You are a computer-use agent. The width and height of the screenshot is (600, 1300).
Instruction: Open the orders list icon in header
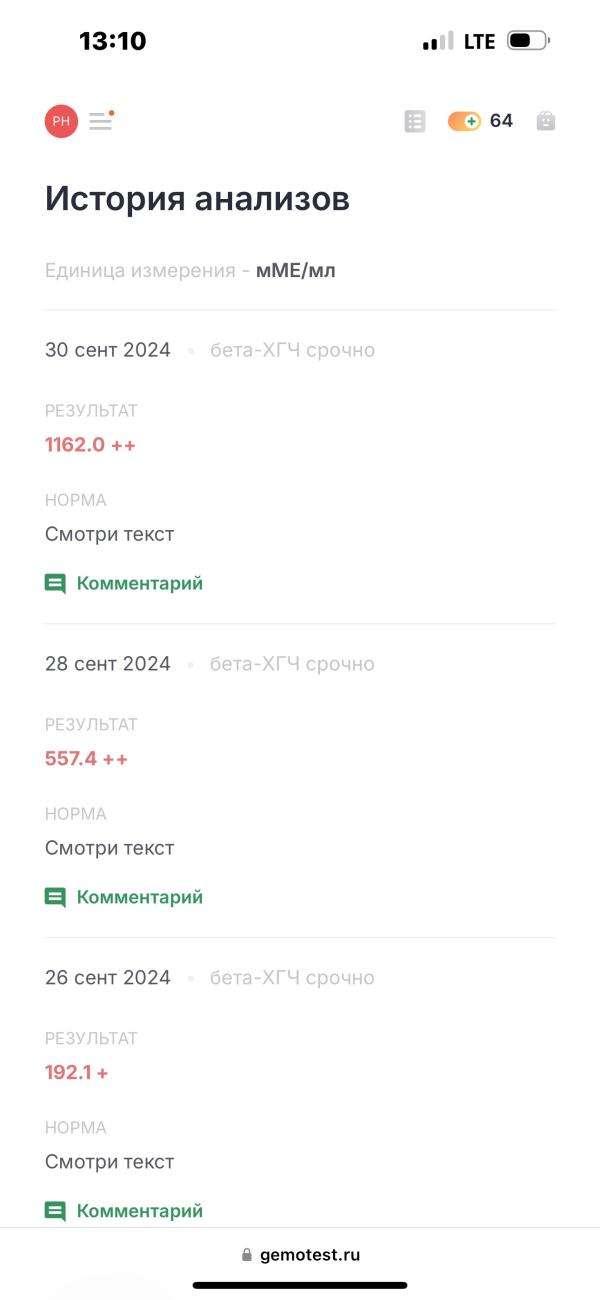[x=415, y=121]
